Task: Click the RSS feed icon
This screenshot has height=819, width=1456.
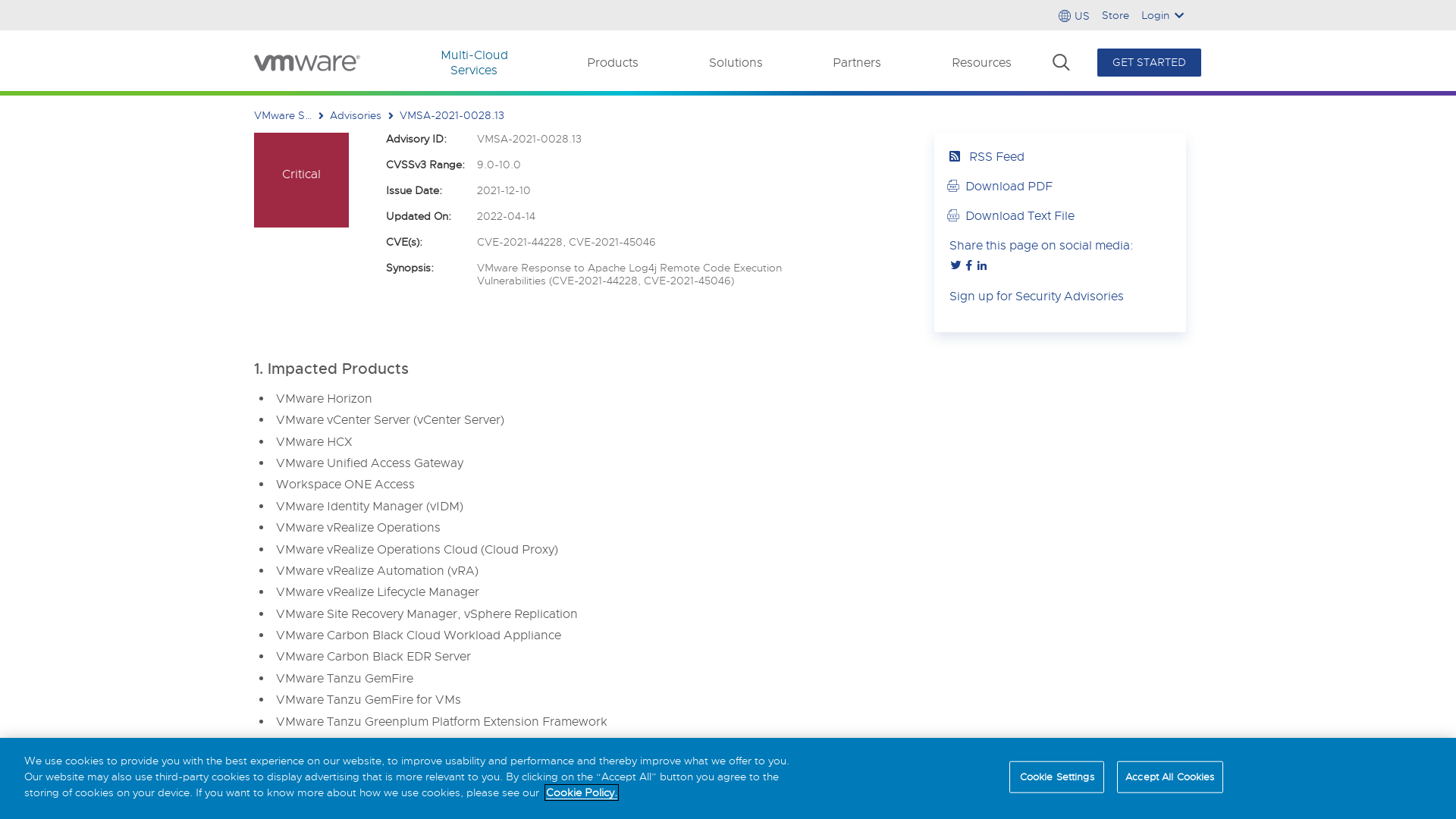Action: (955, 156)
